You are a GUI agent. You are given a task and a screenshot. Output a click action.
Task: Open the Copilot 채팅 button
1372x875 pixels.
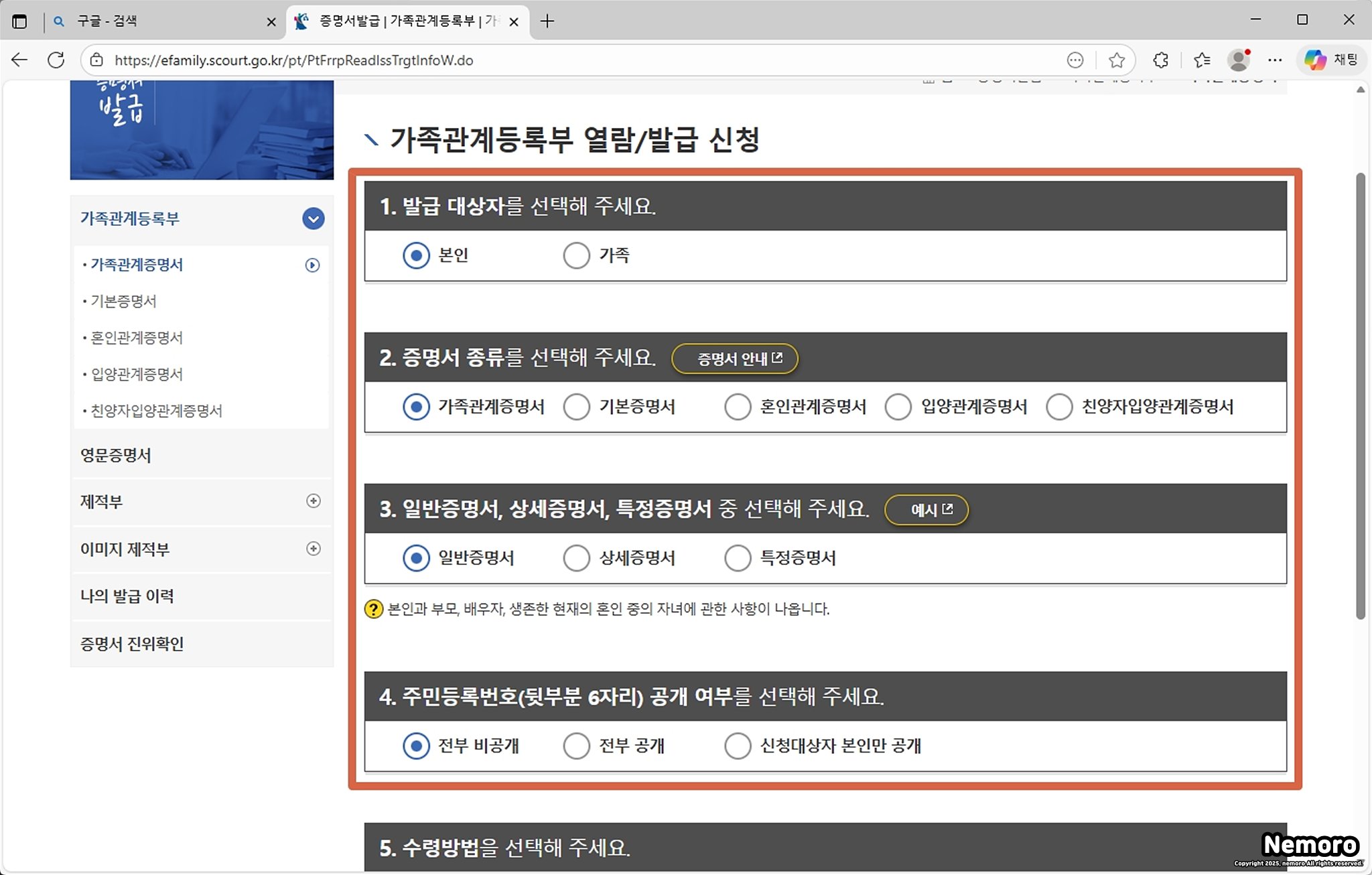pos(1331,60)
